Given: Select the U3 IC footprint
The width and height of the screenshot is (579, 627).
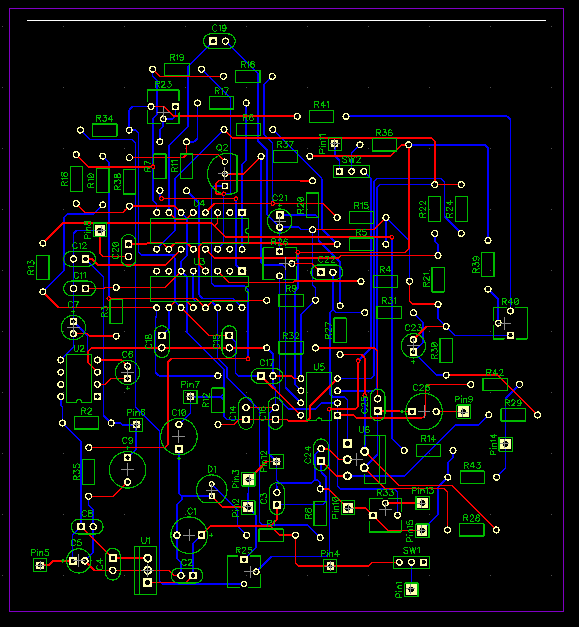Looking at the screenshot, I should (199, 289).
